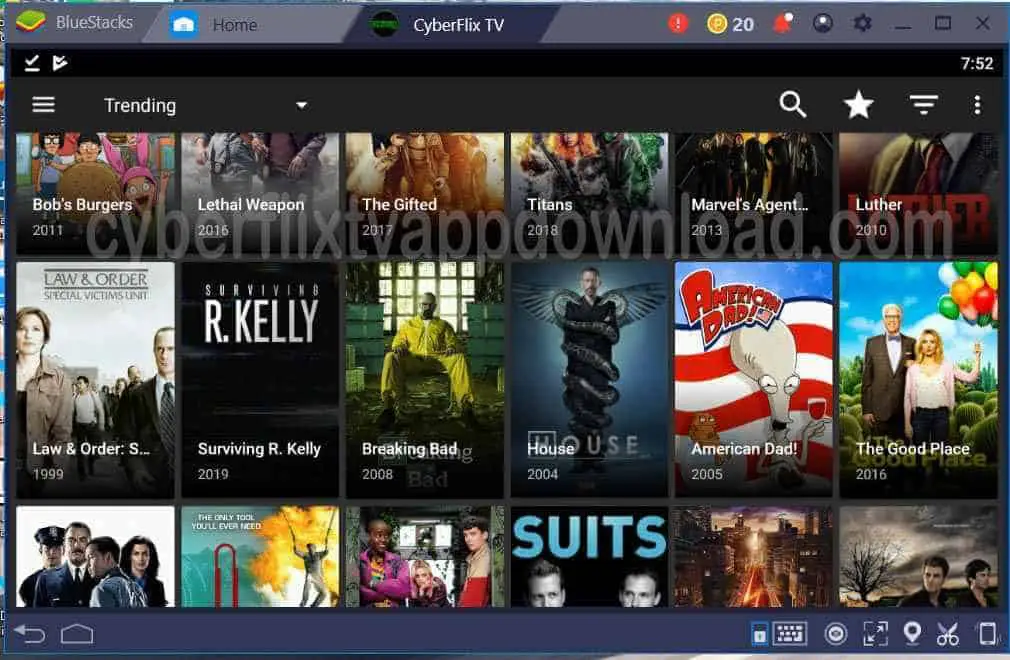Open the city skyline lightning poster
This screenshot has height=660, width=1010.
pyautogui.click(x=754, y=556)
